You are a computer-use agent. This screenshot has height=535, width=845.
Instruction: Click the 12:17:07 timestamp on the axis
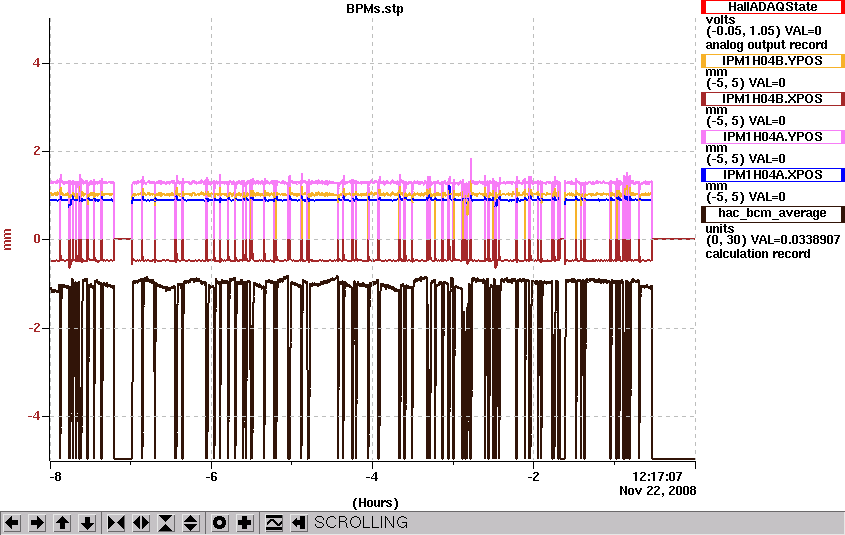point(657,477)
